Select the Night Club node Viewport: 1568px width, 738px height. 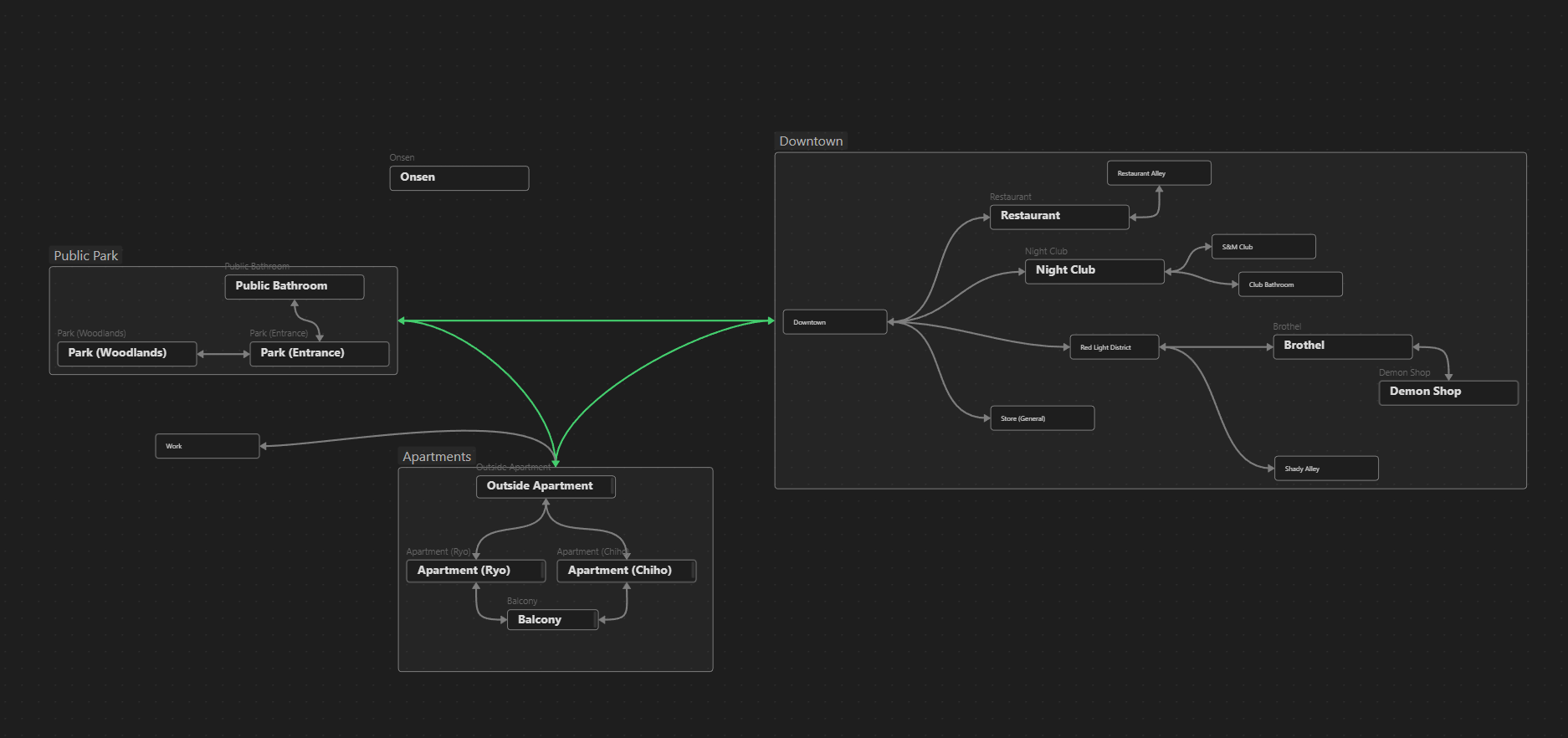(1094, 270)
